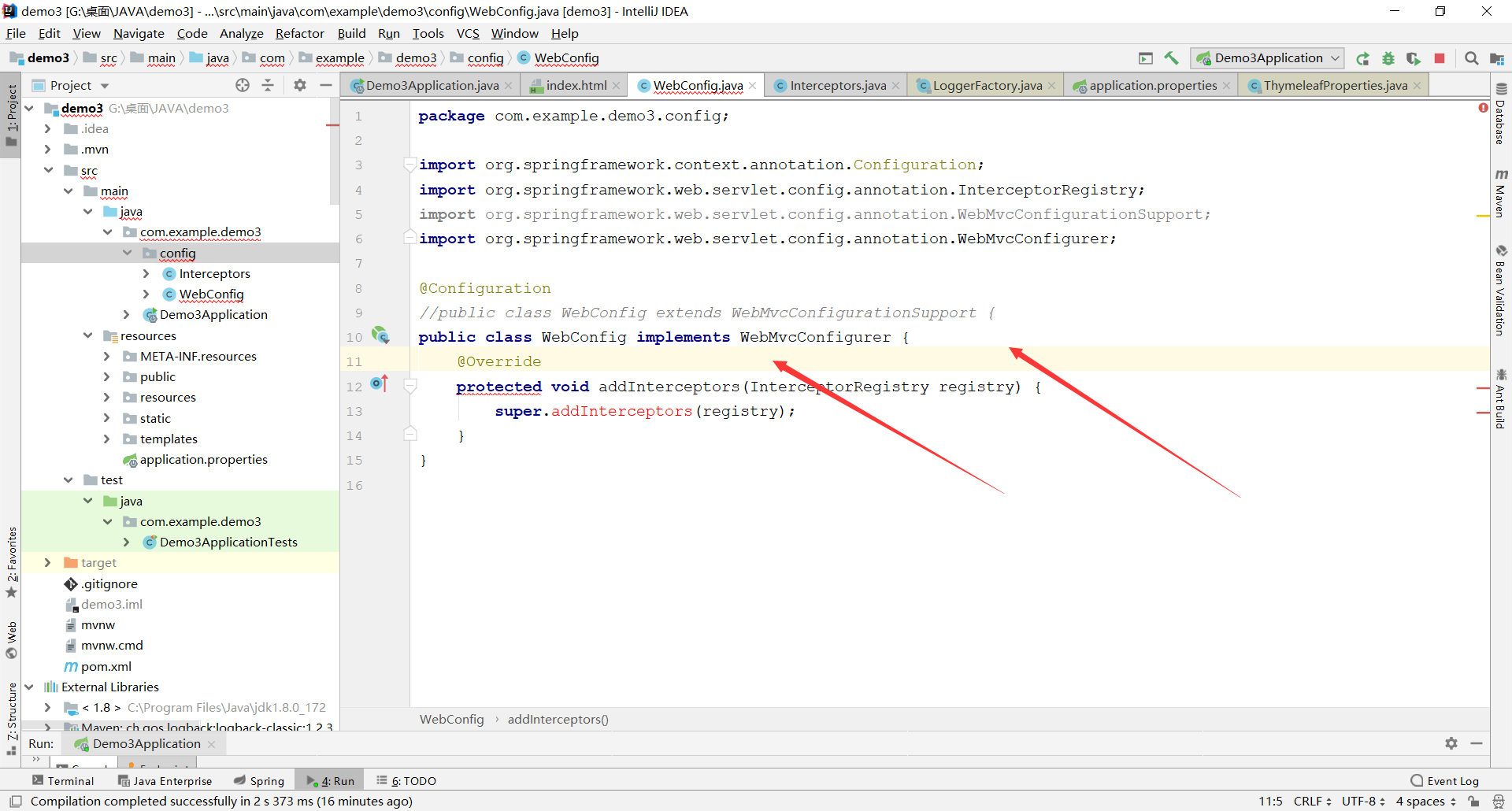Screen dimensions: 1512x811
Task: Change file encoding UTF-8 in status bar
Action: pyautogui.click(x=1363, y=802)
